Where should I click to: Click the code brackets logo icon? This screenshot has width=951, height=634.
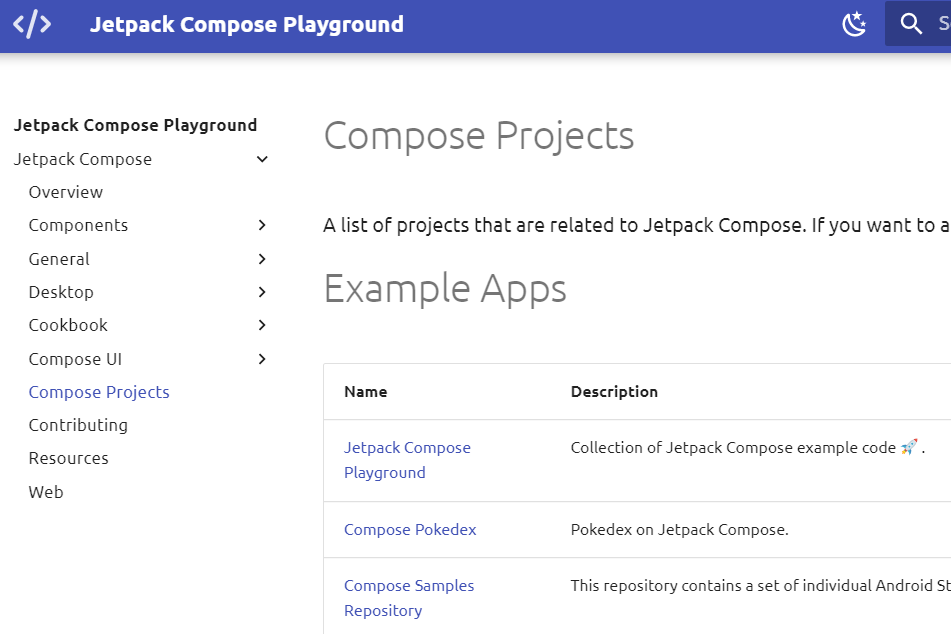32,24
